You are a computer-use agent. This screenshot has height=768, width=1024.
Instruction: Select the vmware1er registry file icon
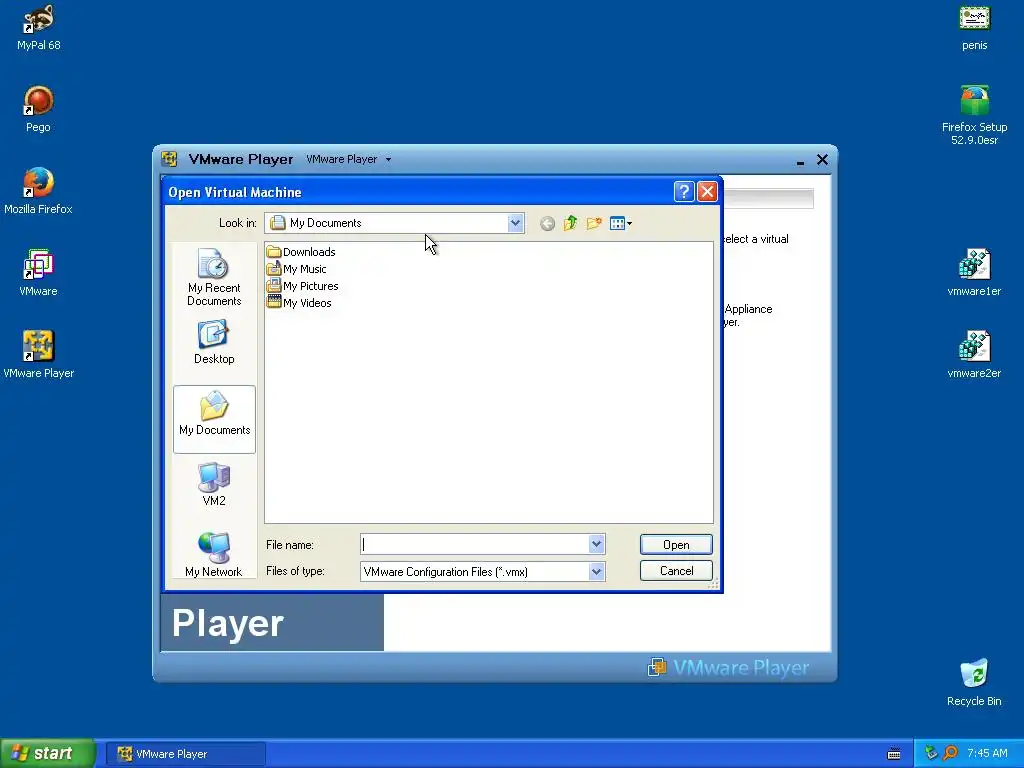click(974, 273)
